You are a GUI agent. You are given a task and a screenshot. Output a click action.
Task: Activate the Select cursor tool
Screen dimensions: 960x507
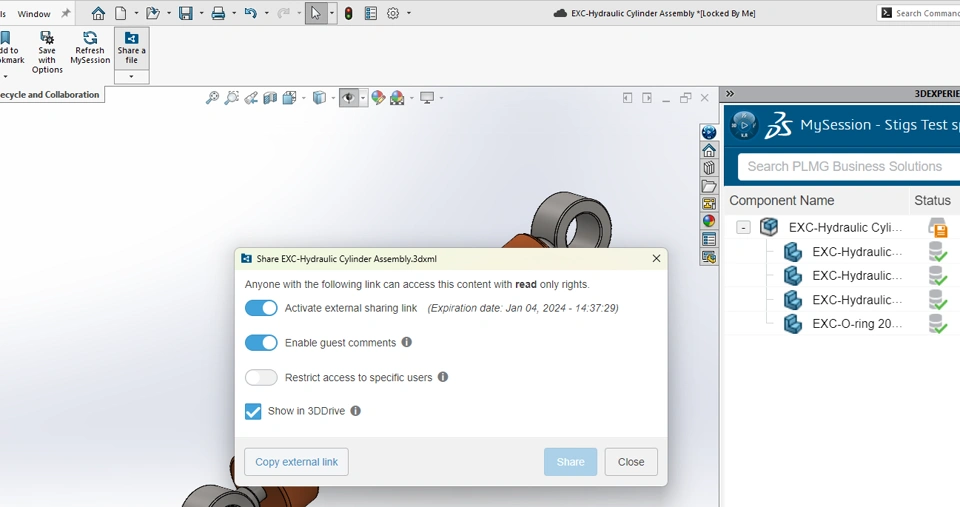315,13
